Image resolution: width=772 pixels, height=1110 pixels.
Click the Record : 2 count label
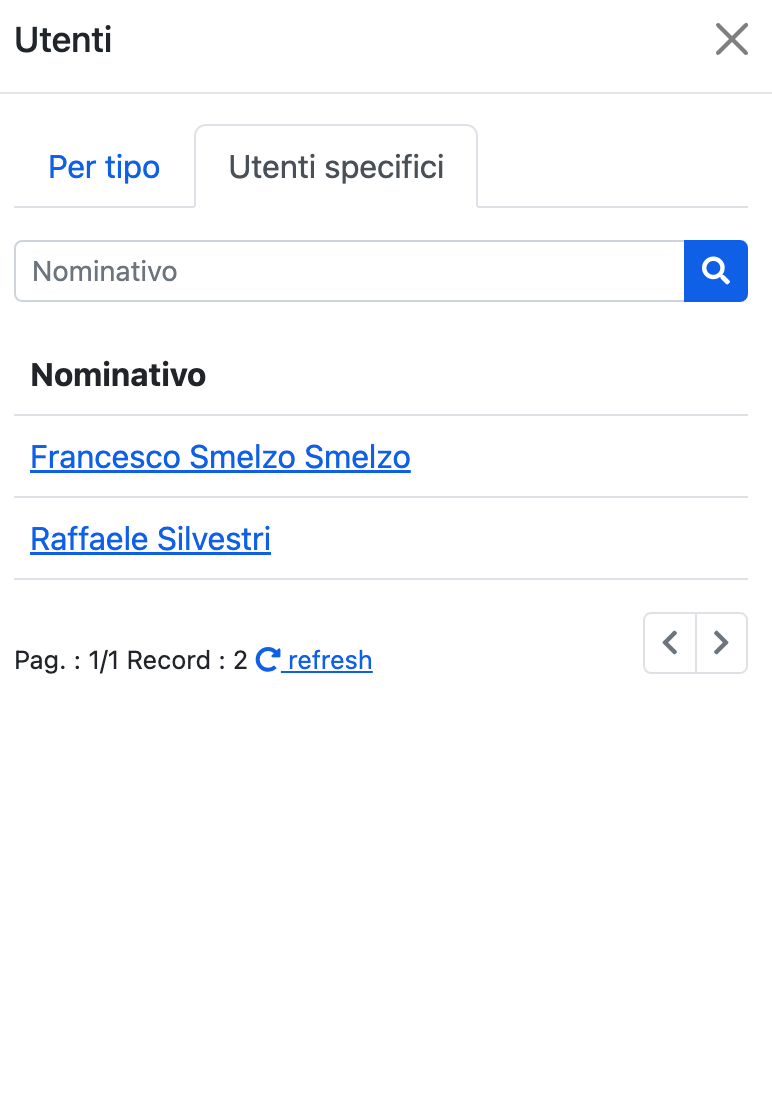click(x=187, y=660)
